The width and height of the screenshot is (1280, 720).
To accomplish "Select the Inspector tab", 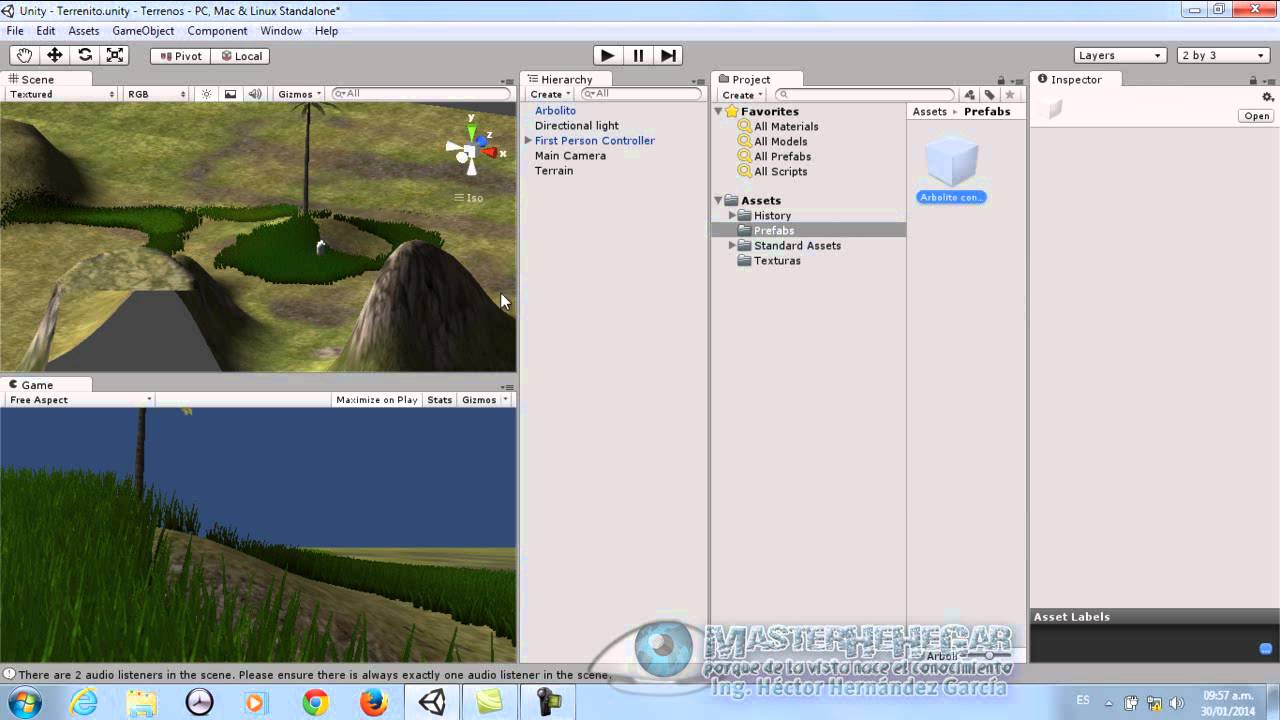I will (1076, 79).
